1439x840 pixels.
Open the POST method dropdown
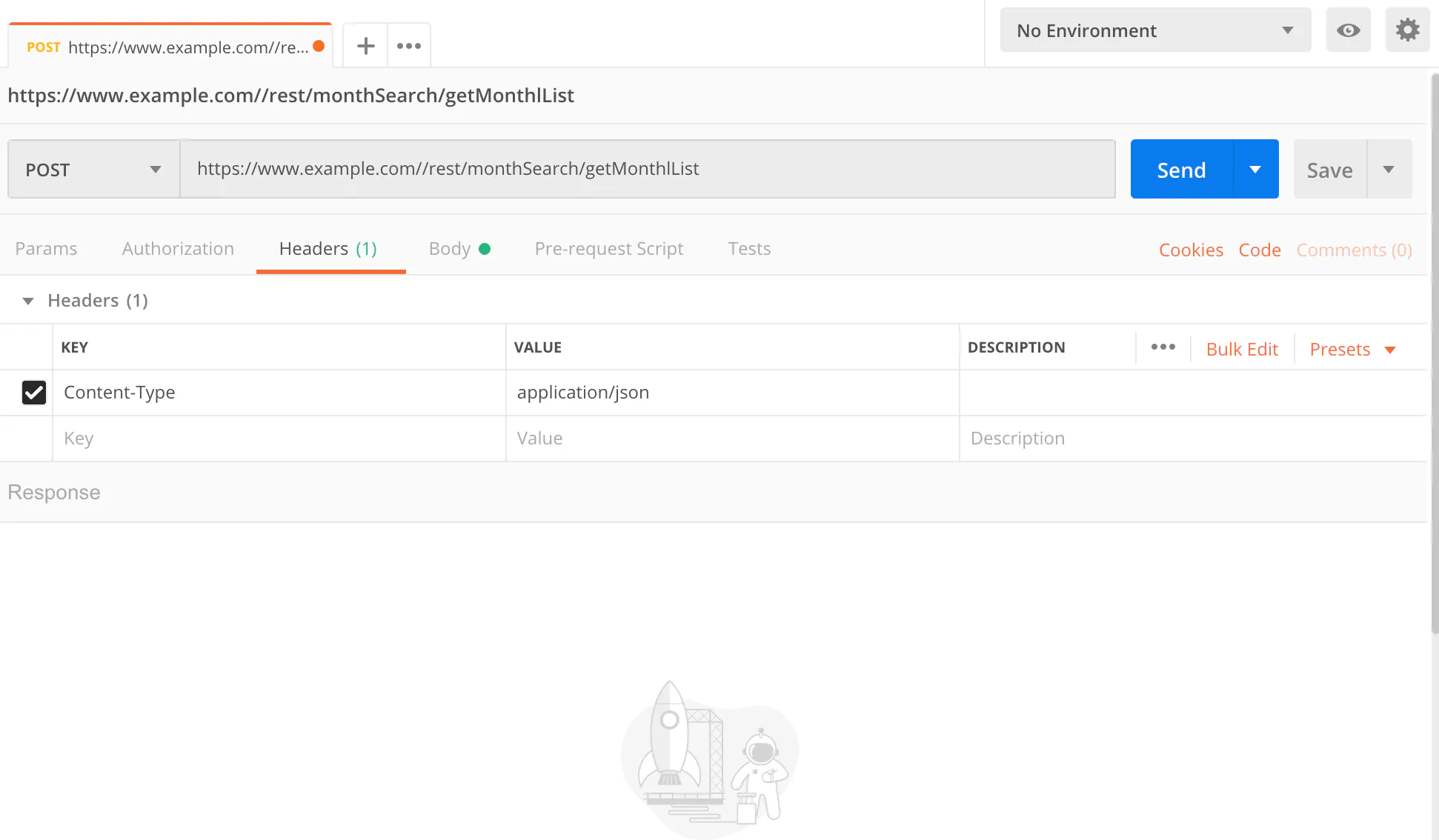[x=93, y=170]
